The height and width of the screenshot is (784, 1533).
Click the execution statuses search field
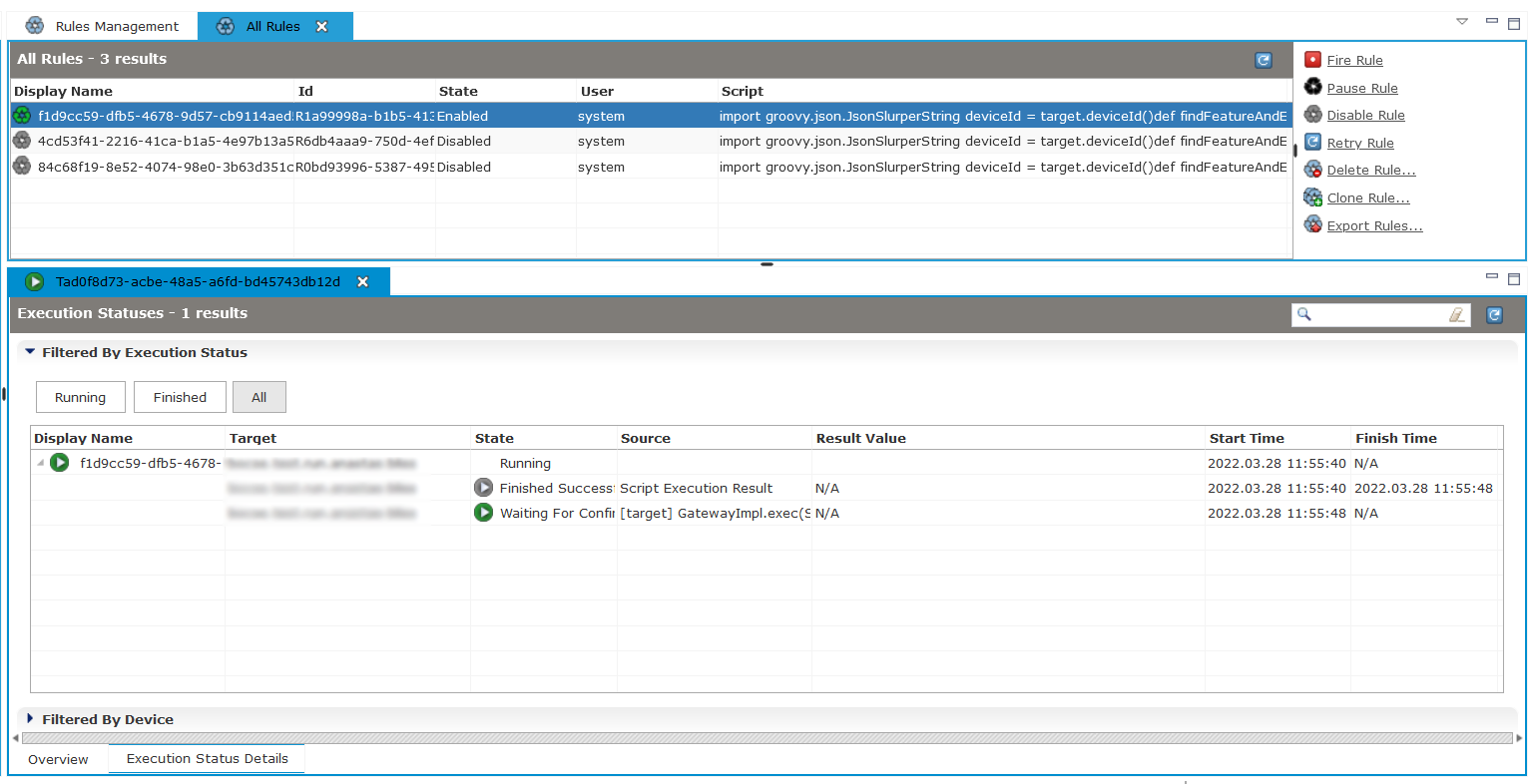(x=1380, y=314)
